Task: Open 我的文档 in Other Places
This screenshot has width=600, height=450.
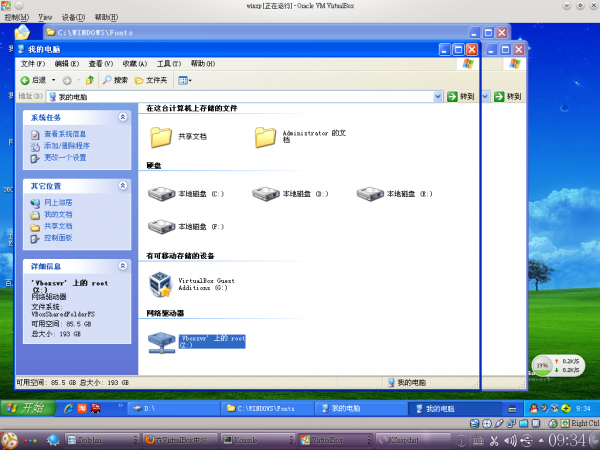Action: [x=58, y=214]
